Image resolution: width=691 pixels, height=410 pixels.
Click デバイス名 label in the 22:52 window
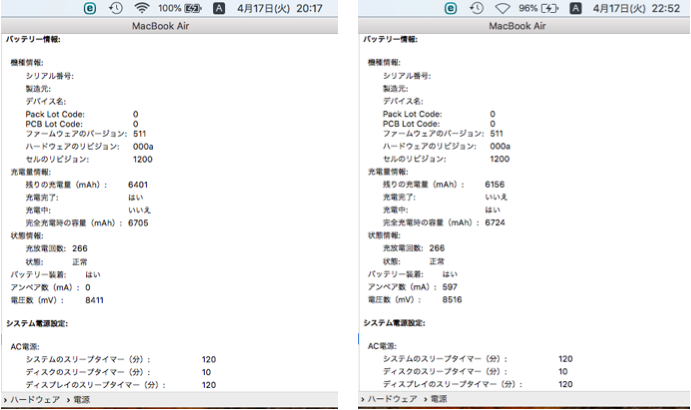tap(403, 101)
